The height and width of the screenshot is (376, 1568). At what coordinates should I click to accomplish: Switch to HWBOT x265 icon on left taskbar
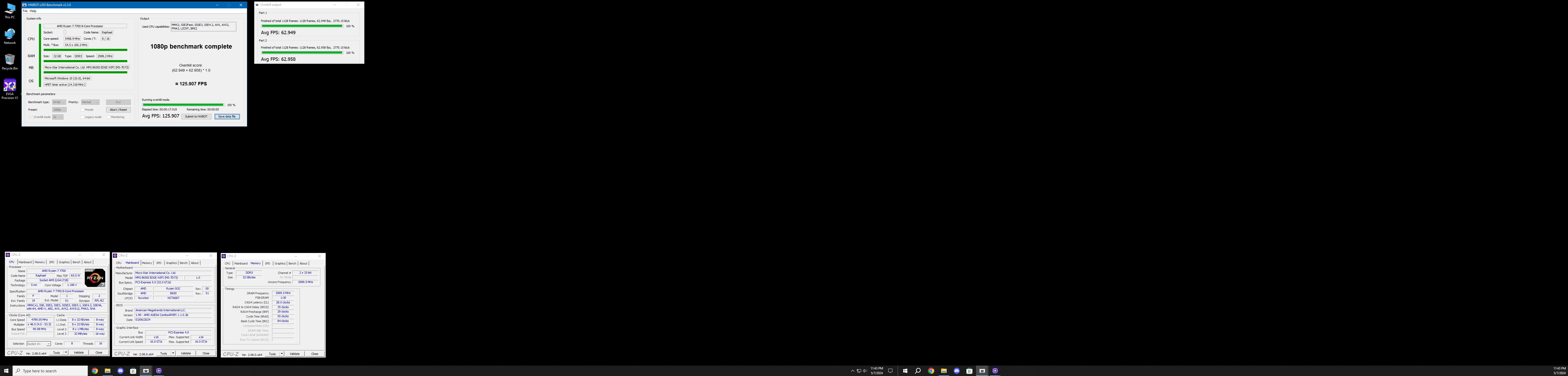coord(146,371)
